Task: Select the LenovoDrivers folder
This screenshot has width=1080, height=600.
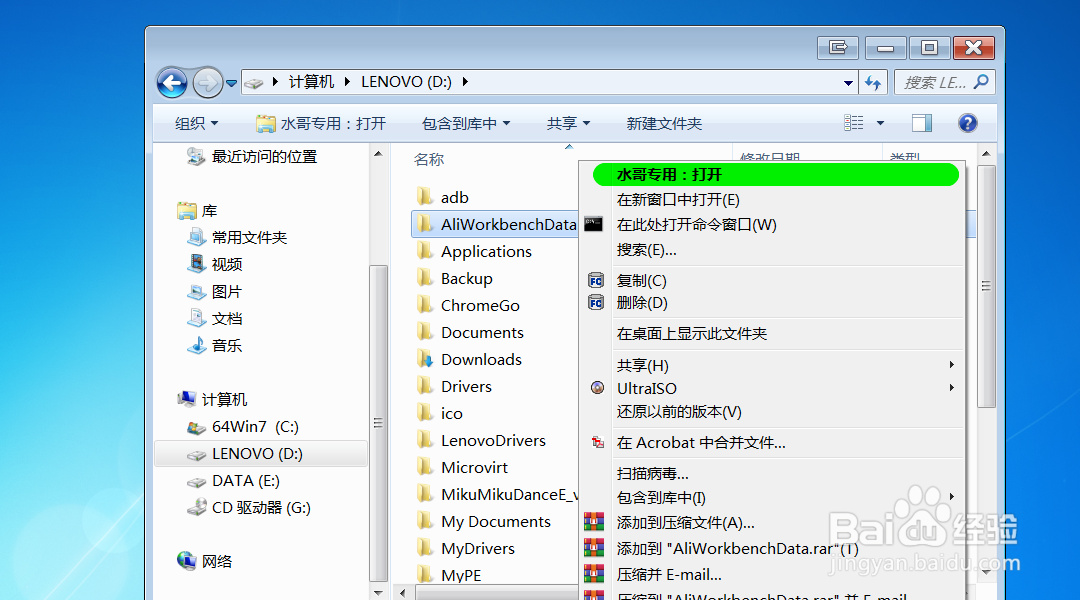Action: click(481, 440)
